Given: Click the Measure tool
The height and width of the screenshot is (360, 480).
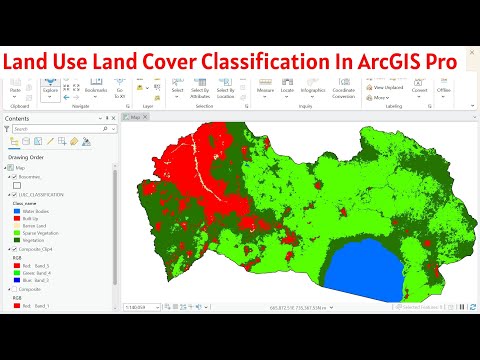Looking at the screenshot, I should coord(265,88).
